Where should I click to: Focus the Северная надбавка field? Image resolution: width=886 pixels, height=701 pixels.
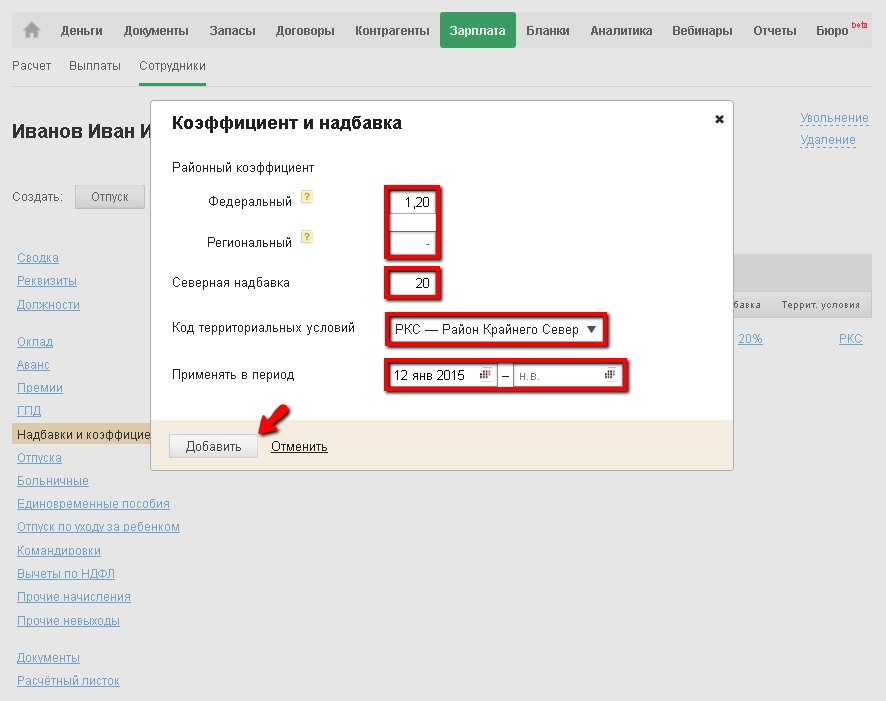pyautogui.click(x=412, y=283)
